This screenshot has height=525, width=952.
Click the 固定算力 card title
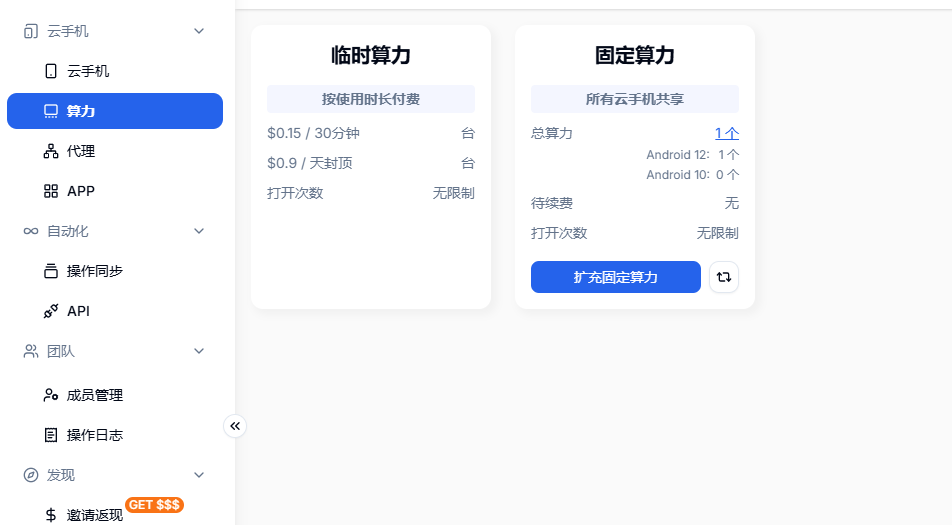click(635, 55)
